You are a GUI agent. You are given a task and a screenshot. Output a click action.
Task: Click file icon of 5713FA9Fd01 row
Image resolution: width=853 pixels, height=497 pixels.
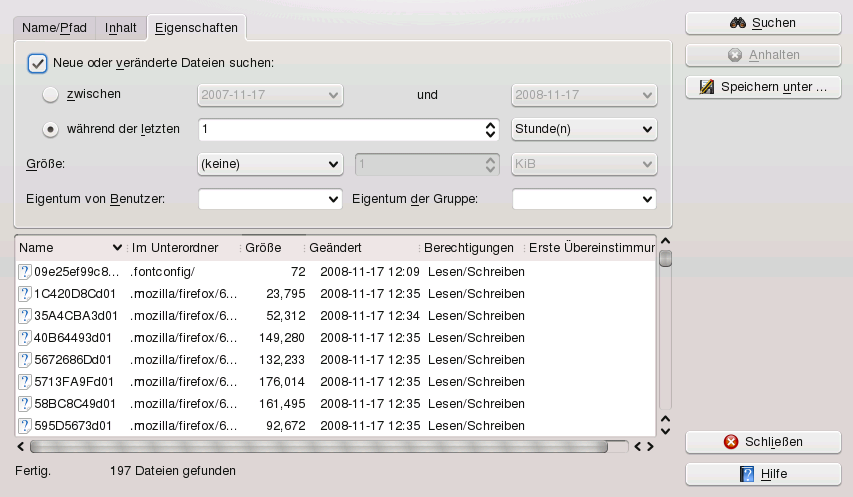point(24,382)
